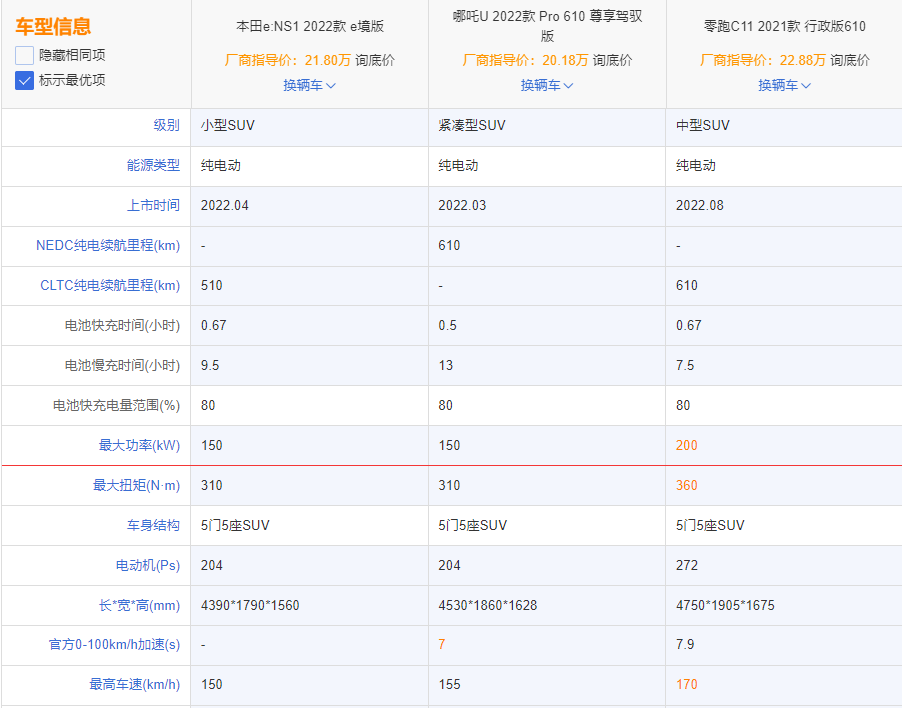Image resolution: width=902 pixels, height=708 pixels.
Task: Click the CLTC纯电续航里程 row label
Action: [x=110, y=285]
